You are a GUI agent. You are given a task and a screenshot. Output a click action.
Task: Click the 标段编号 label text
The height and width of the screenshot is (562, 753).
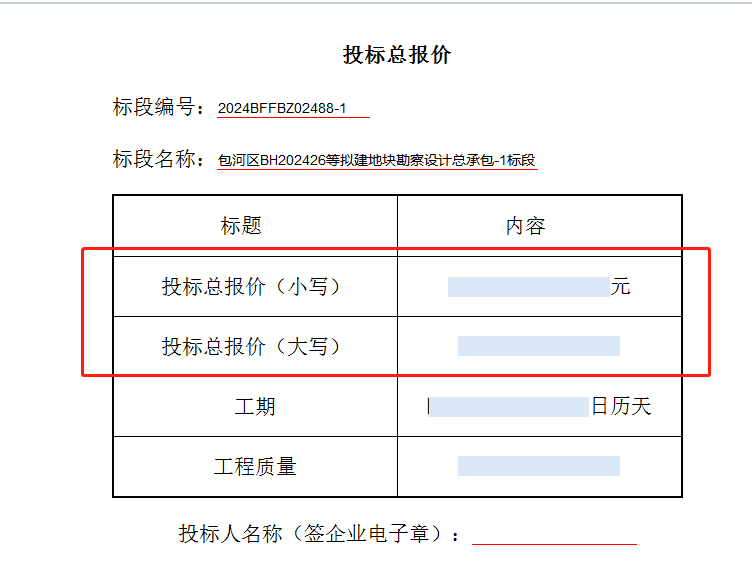click(153, 108)
